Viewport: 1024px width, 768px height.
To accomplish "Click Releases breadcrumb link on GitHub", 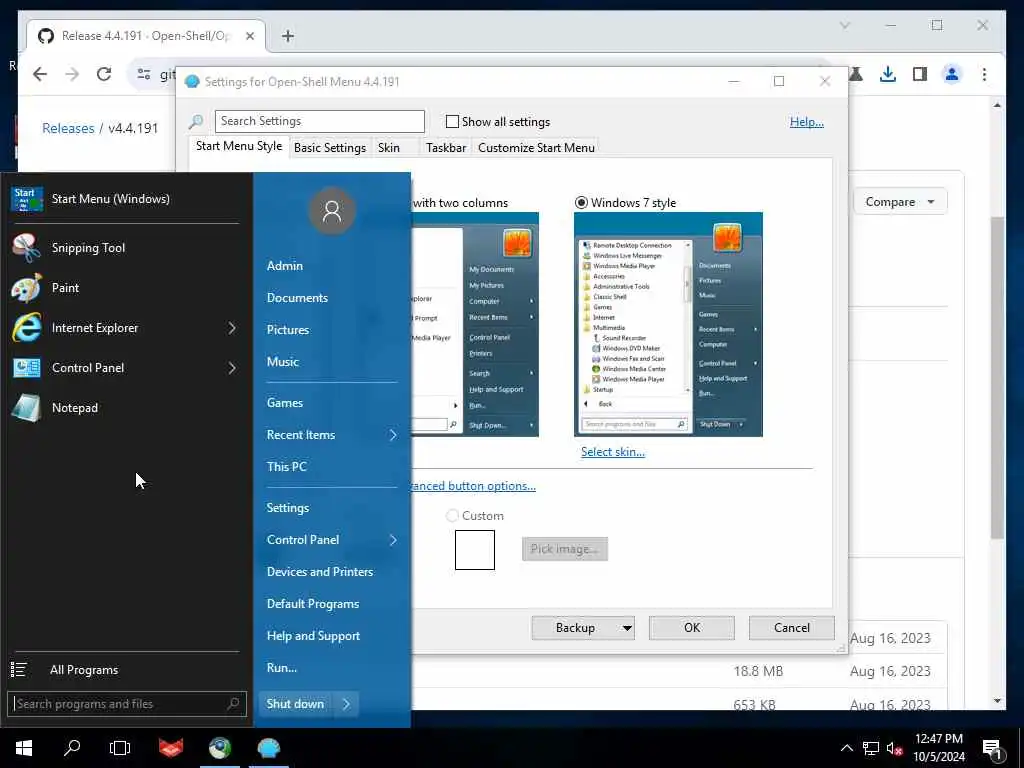I will point(68,128).
